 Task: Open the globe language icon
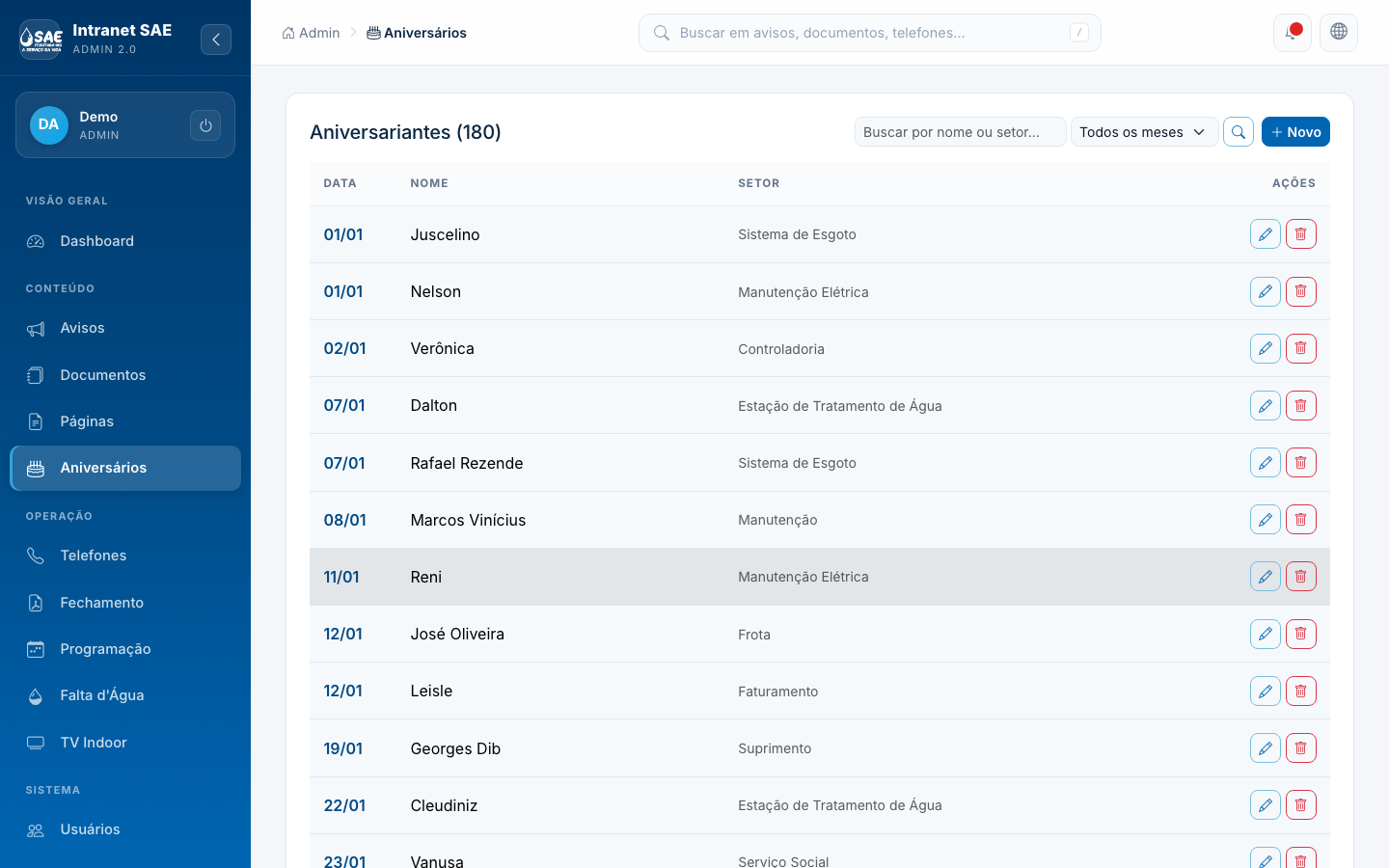[1339, 33]
